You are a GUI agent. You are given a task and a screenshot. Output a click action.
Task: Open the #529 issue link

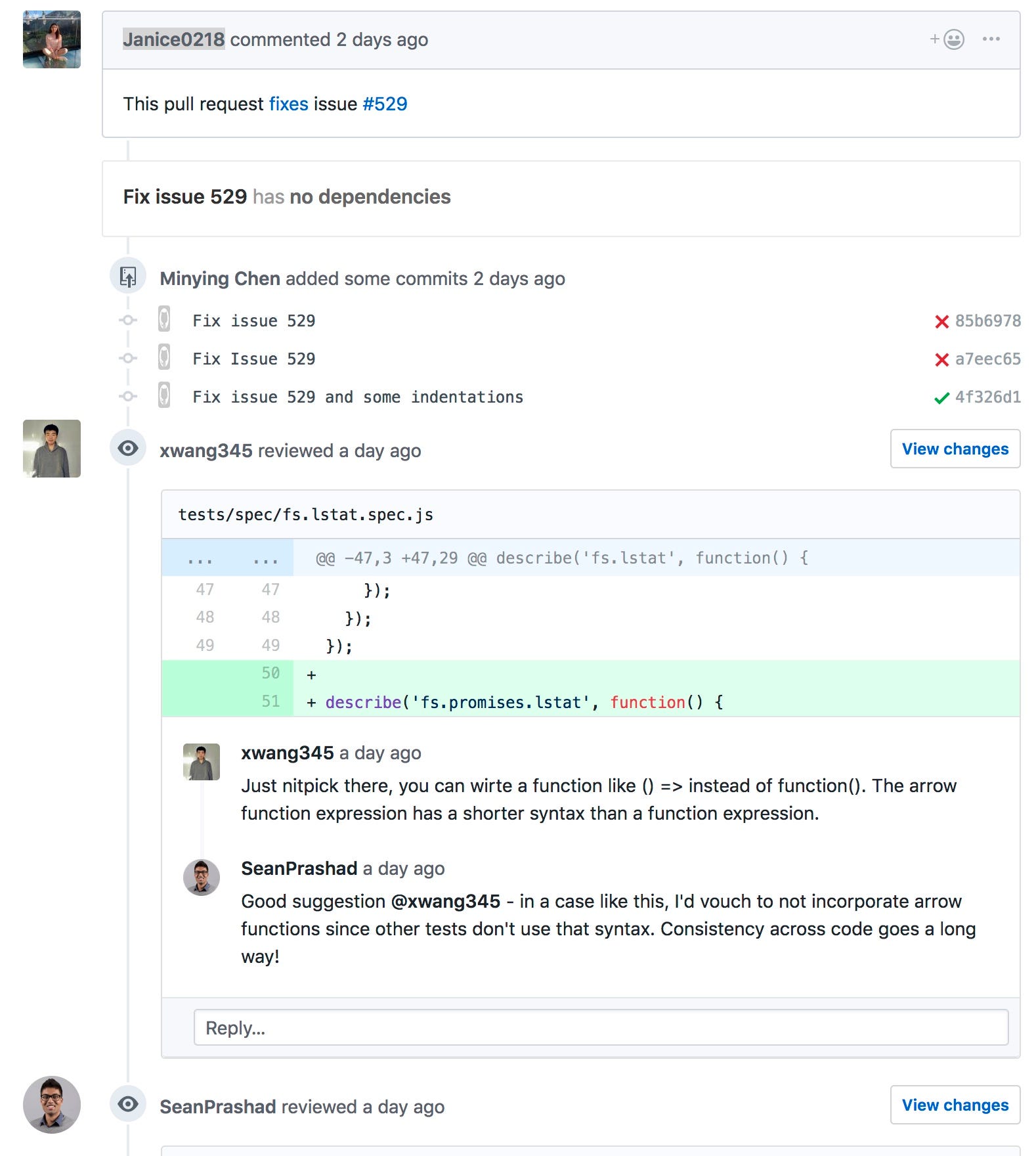pos(385,104)
